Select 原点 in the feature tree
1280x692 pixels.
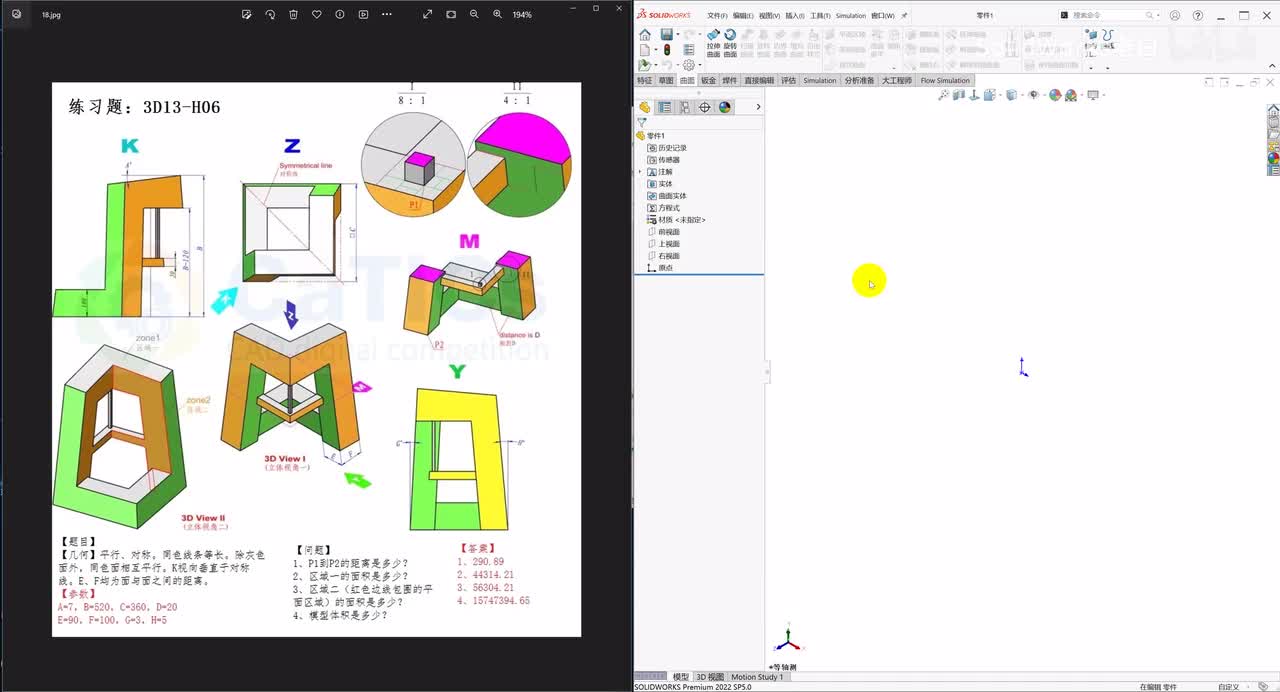click(660, 268)
